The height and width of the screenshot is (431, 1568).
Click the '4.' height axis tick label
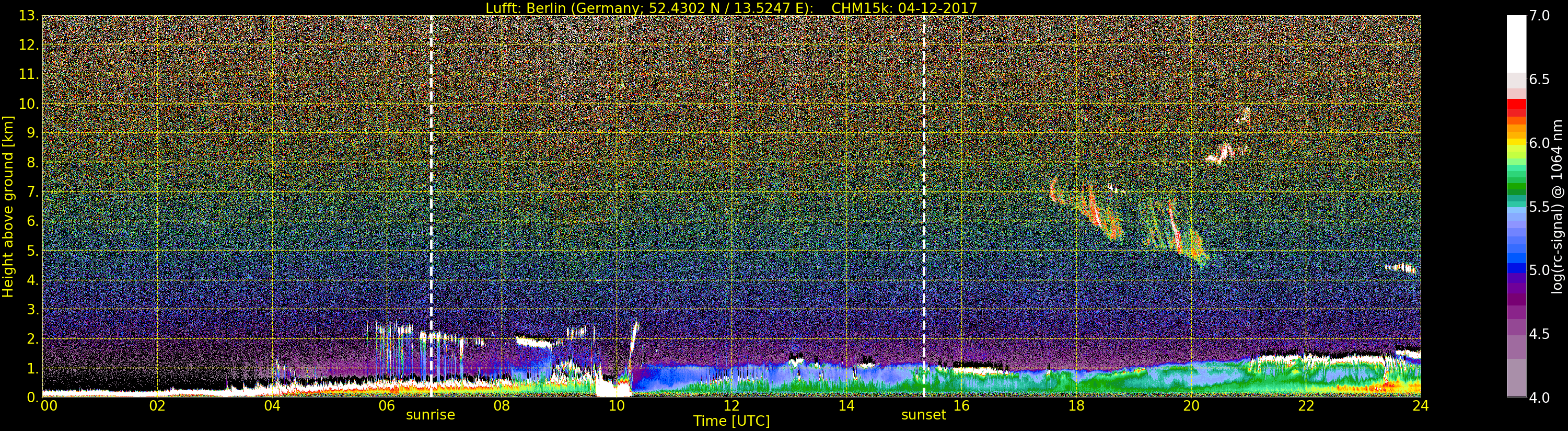pos(32,280)
